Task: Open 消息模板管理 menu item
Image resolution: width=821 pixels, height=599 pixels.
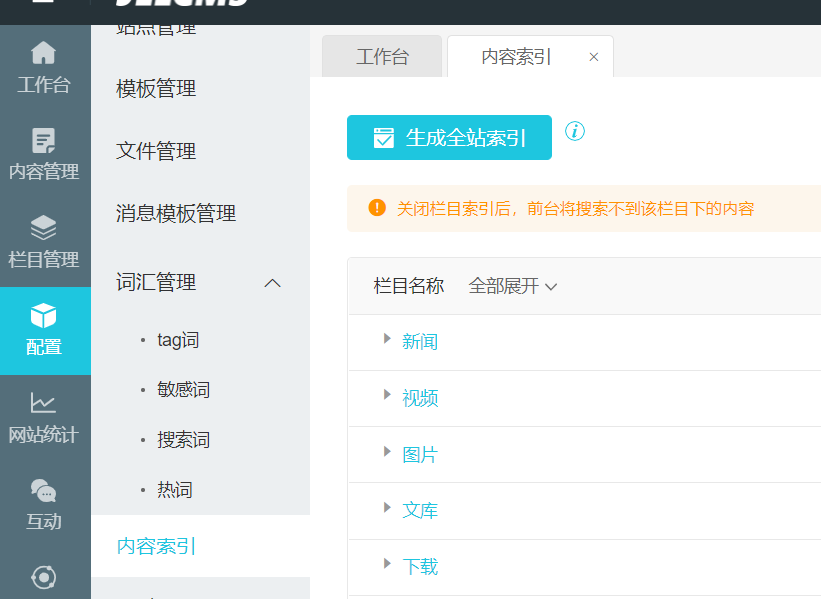Action: pos(176,213)
